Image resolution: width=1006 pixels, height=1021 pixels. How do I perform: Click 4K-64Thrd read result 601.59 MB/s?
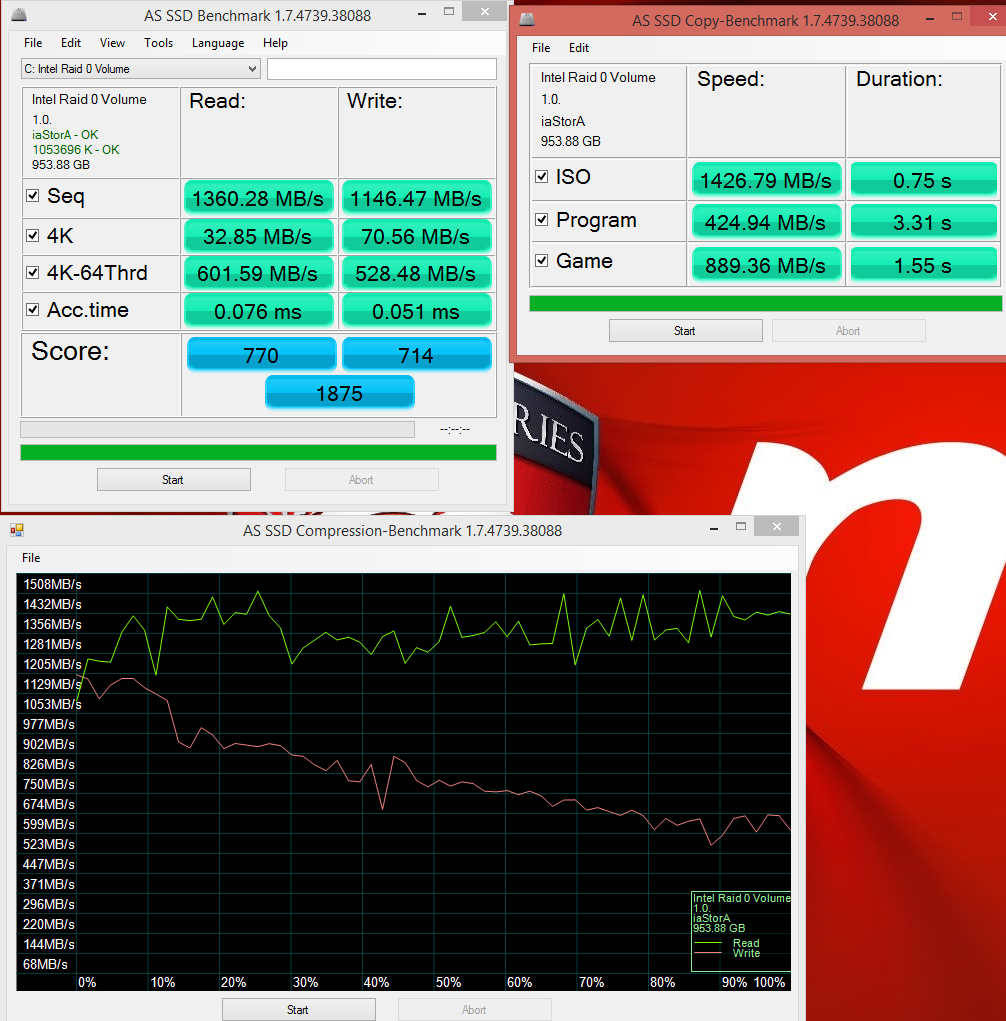click(x=258, y=273)
